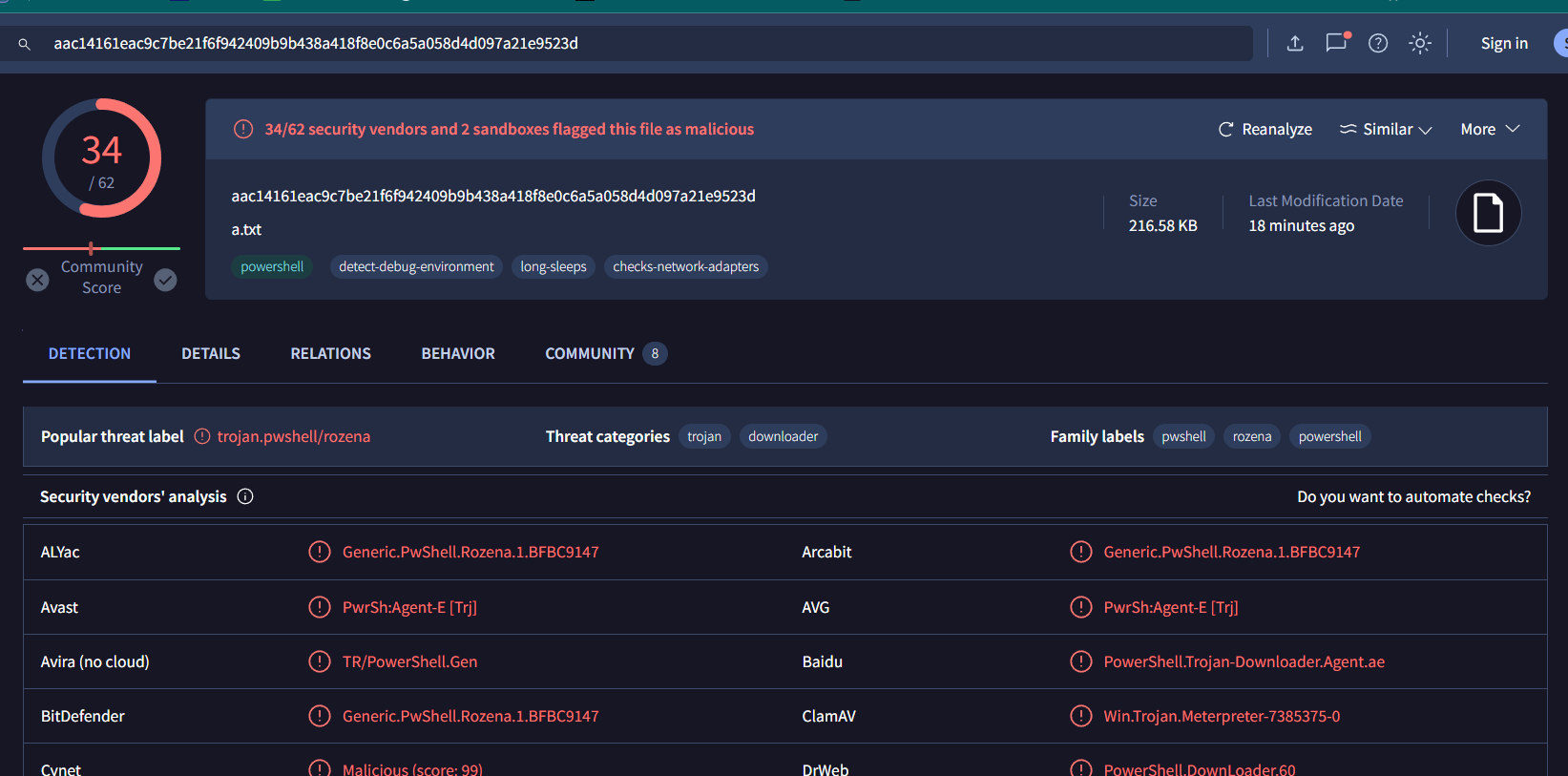Viewport: 1568px width, 776px height.
Task: Open the notifications chat icon
Action: (x=1336, y=43)
